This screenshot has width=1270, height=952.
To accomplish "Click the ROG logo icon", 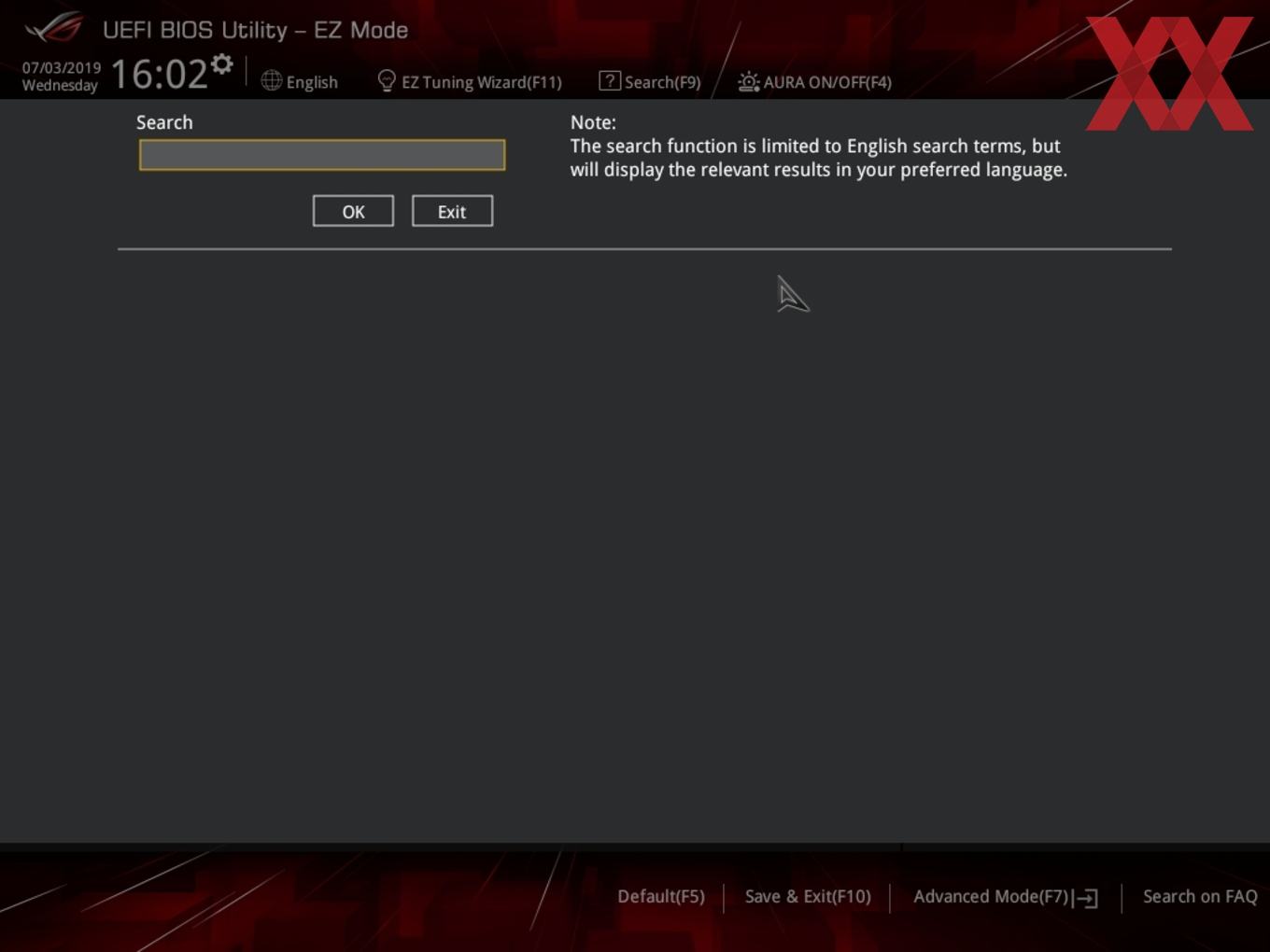I will pos(53,28).
